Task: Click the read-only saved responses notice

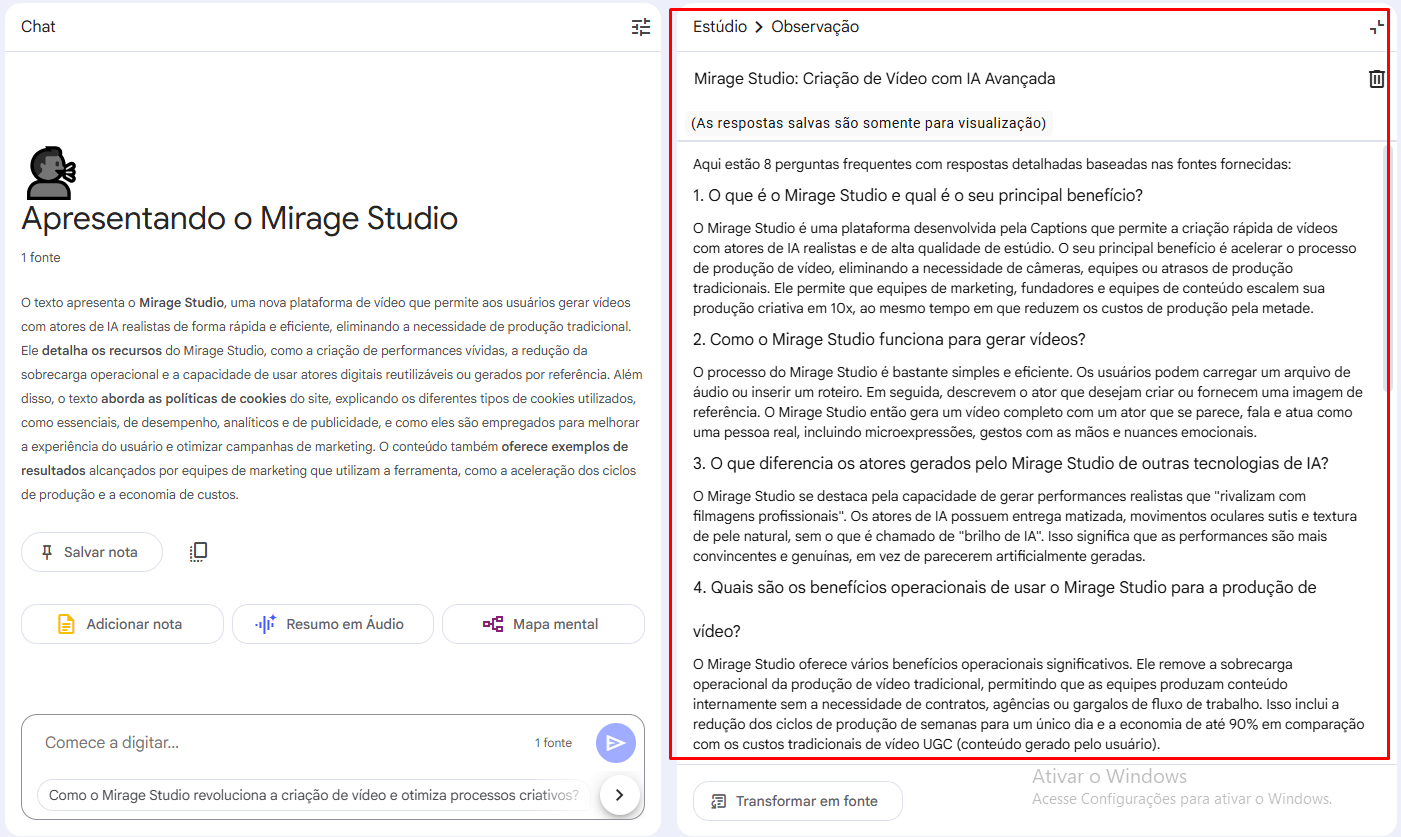Action: point(868,123)
